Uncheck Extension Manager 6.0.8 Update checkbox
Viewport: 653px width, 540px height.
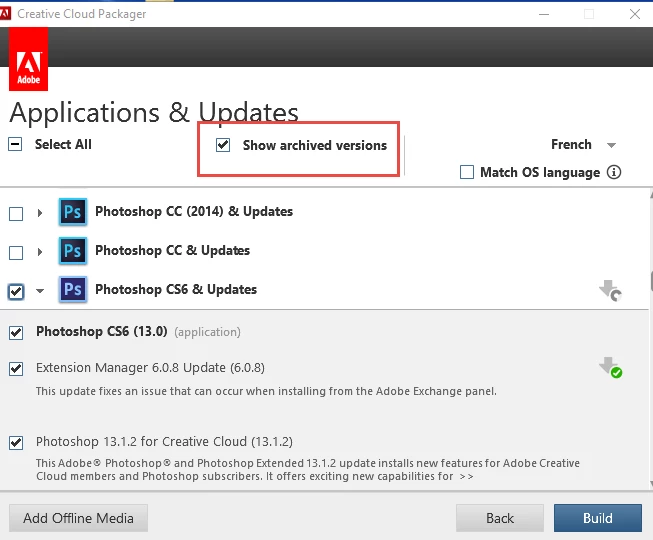tap(16, 368)
